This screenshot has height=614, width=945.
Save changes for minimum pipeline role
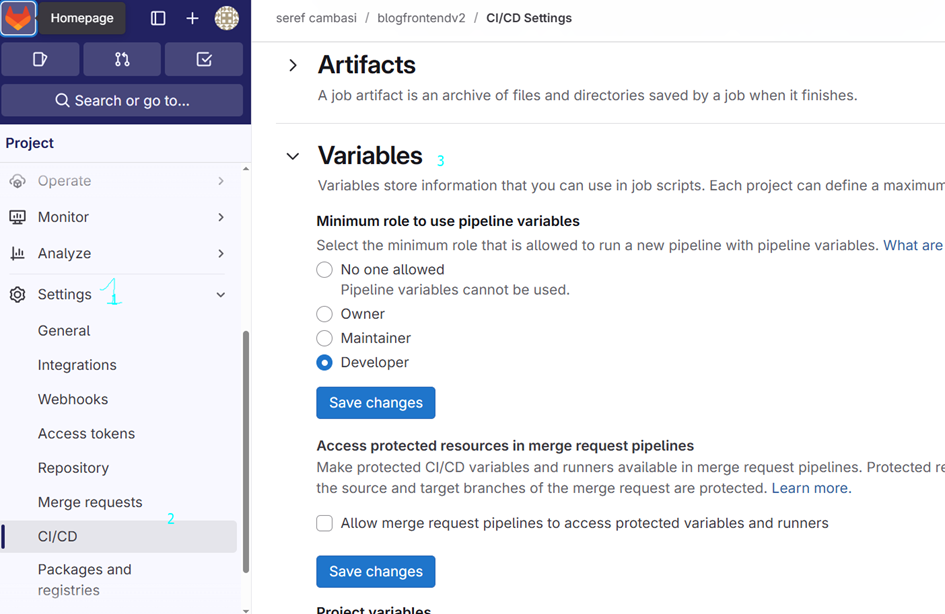click(x=375, y=402)
